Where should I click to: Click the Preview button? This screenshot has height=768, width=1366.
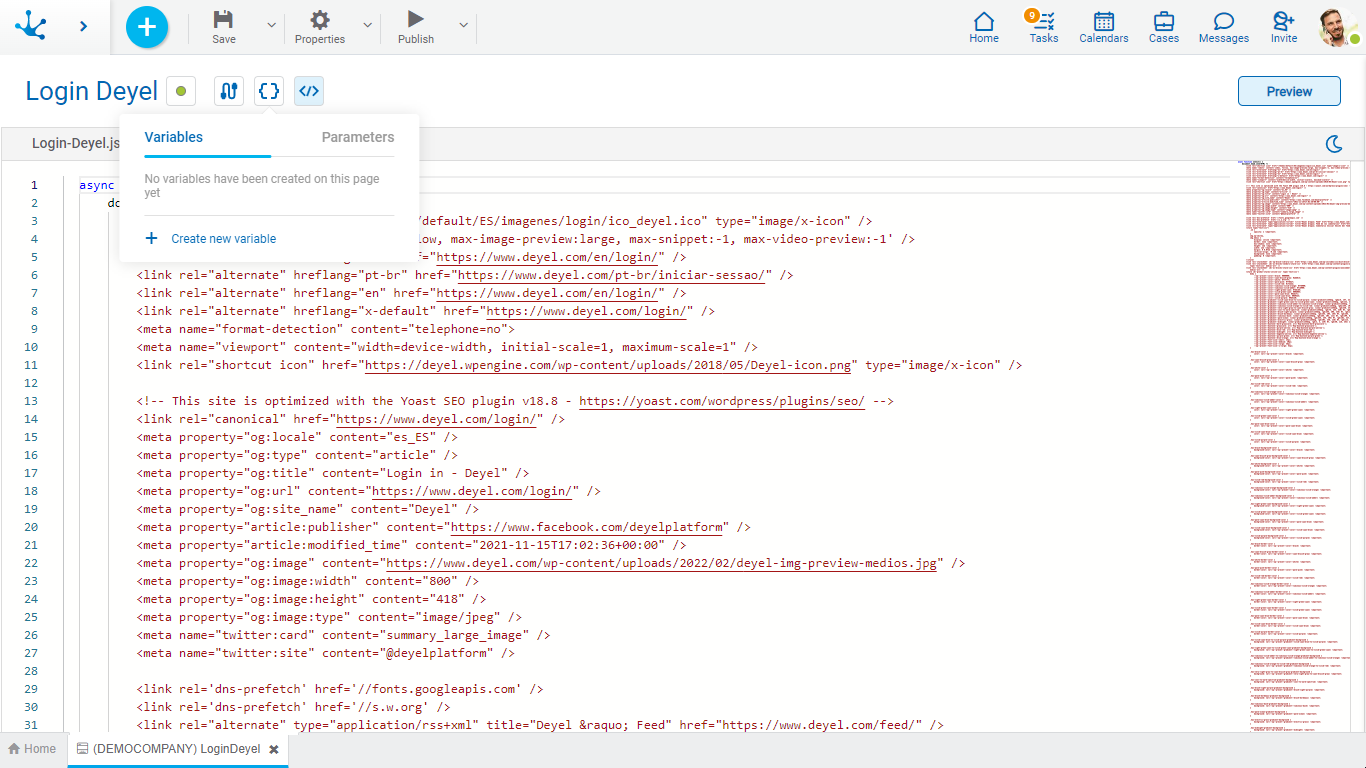click(1289, 91)
